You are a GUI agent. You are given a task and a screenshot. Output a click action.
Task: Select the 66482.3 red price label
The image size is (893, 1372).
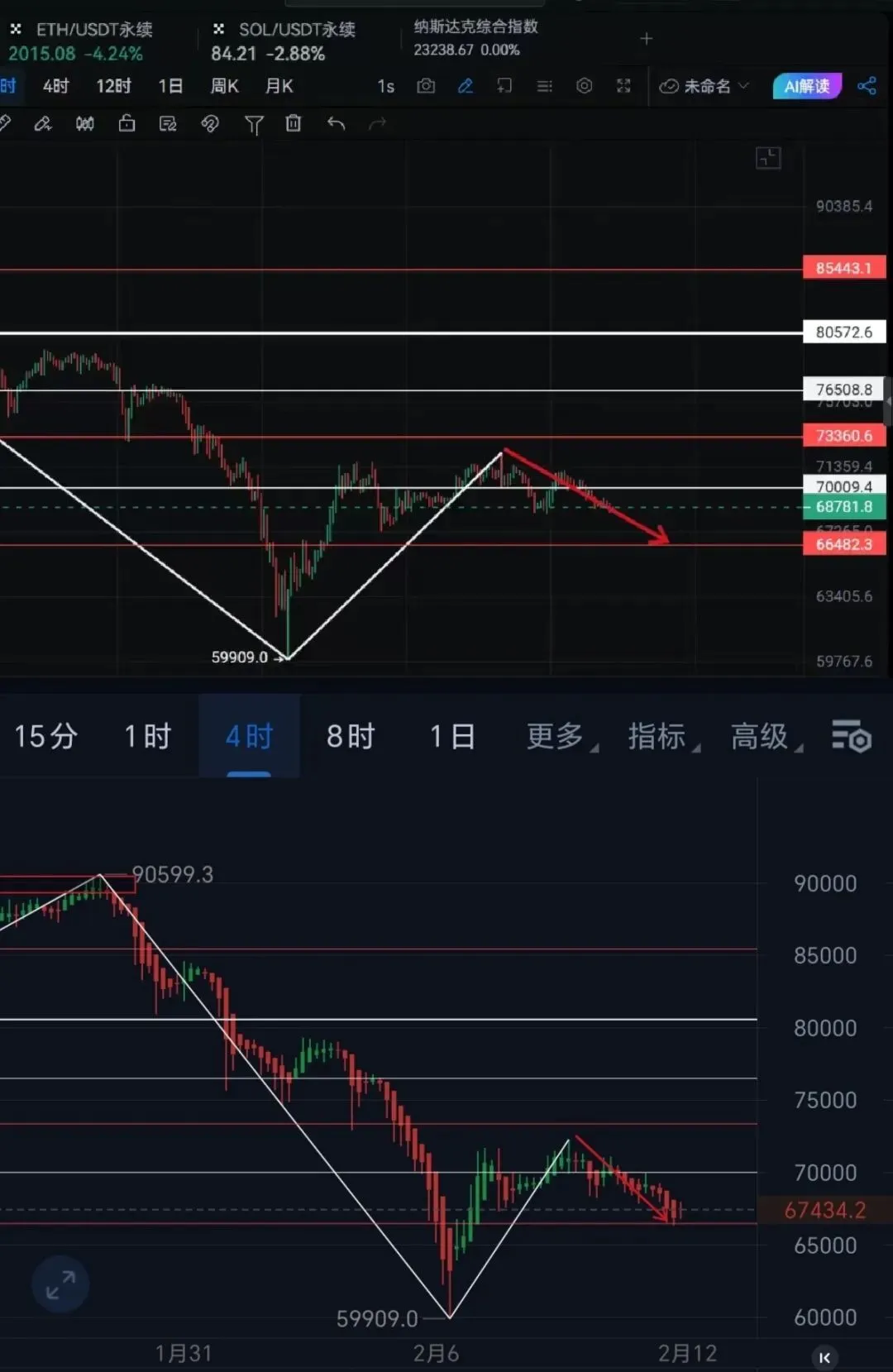[844, 544]
